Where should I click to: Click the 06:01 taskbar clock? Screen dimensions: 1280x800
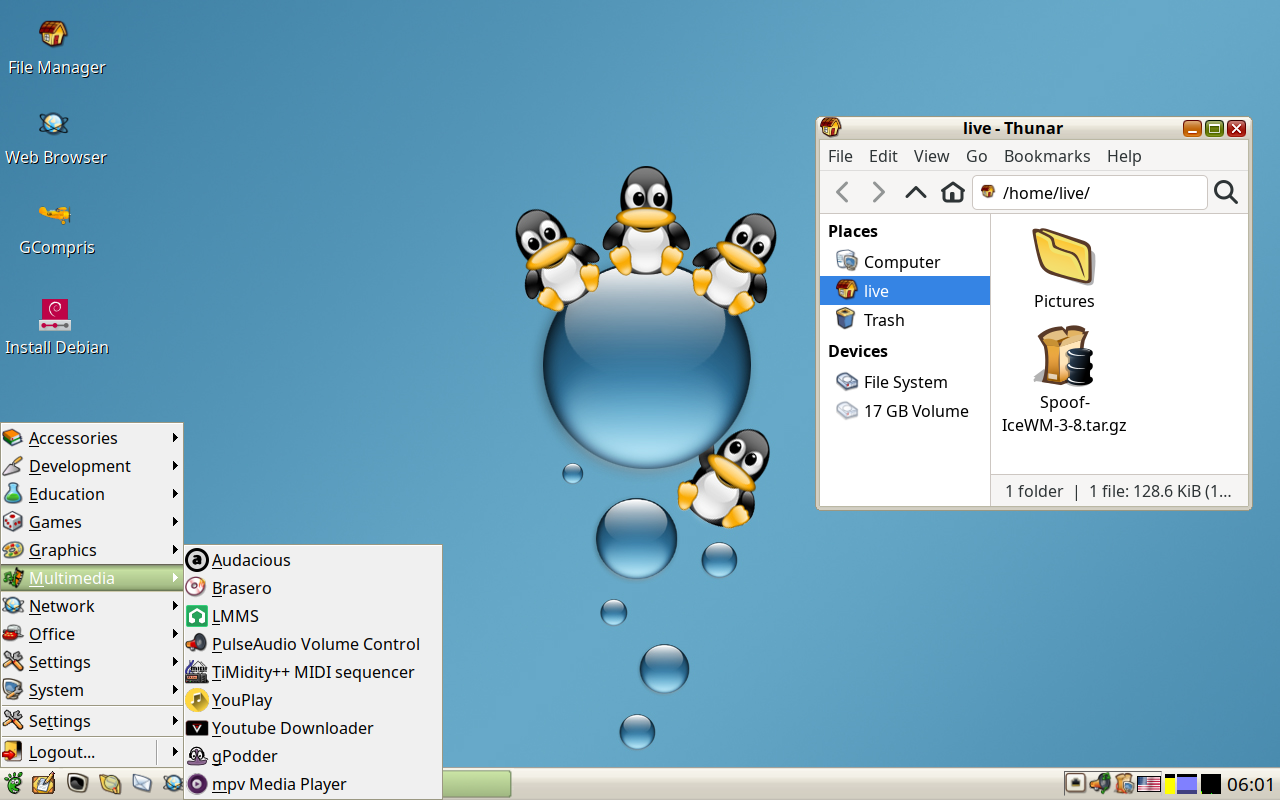1251,785
